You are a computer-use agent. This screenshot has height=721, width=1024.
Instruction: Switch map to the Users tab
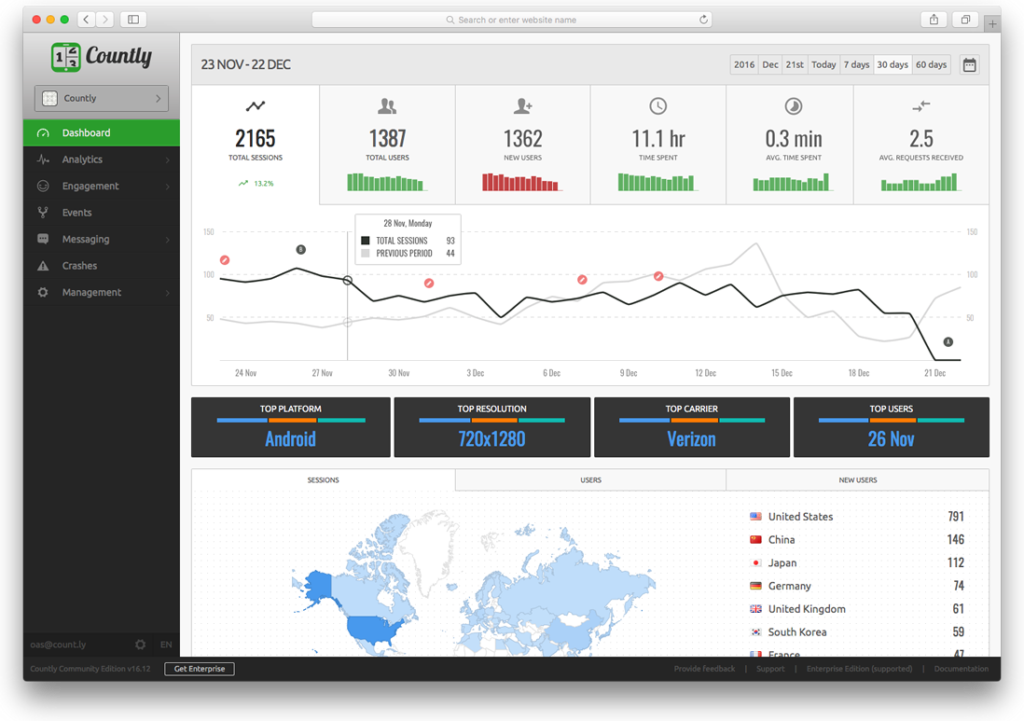[590, 480]
